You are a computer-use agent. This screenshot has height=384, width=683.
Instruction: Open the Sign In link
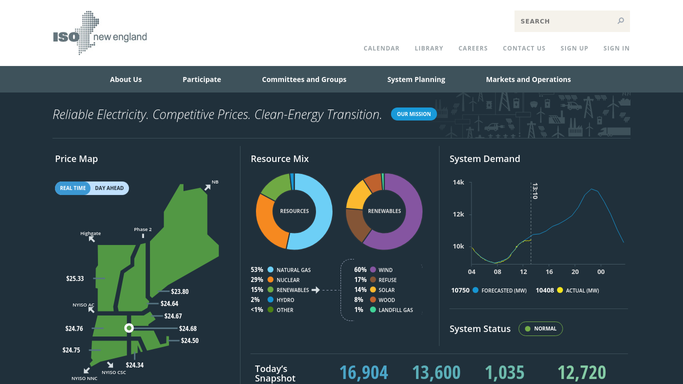(616, 48)
